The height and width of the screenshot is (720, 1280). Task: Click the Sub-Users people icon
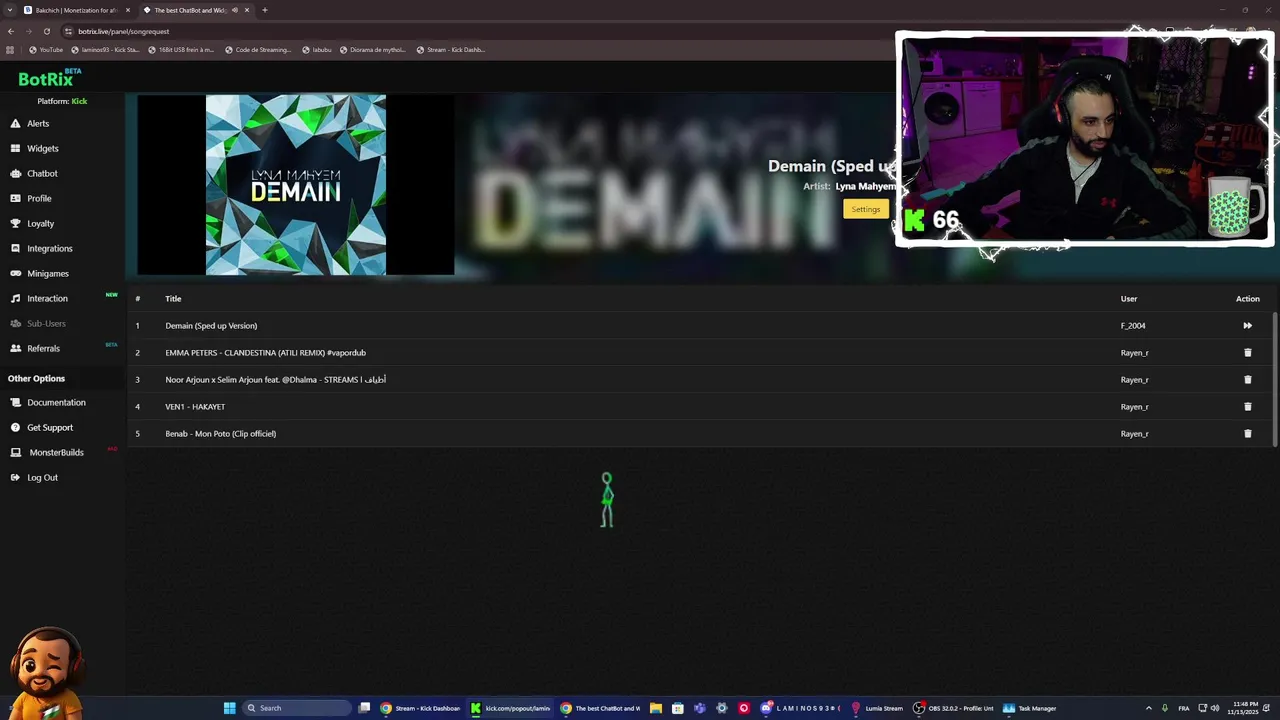16,324
